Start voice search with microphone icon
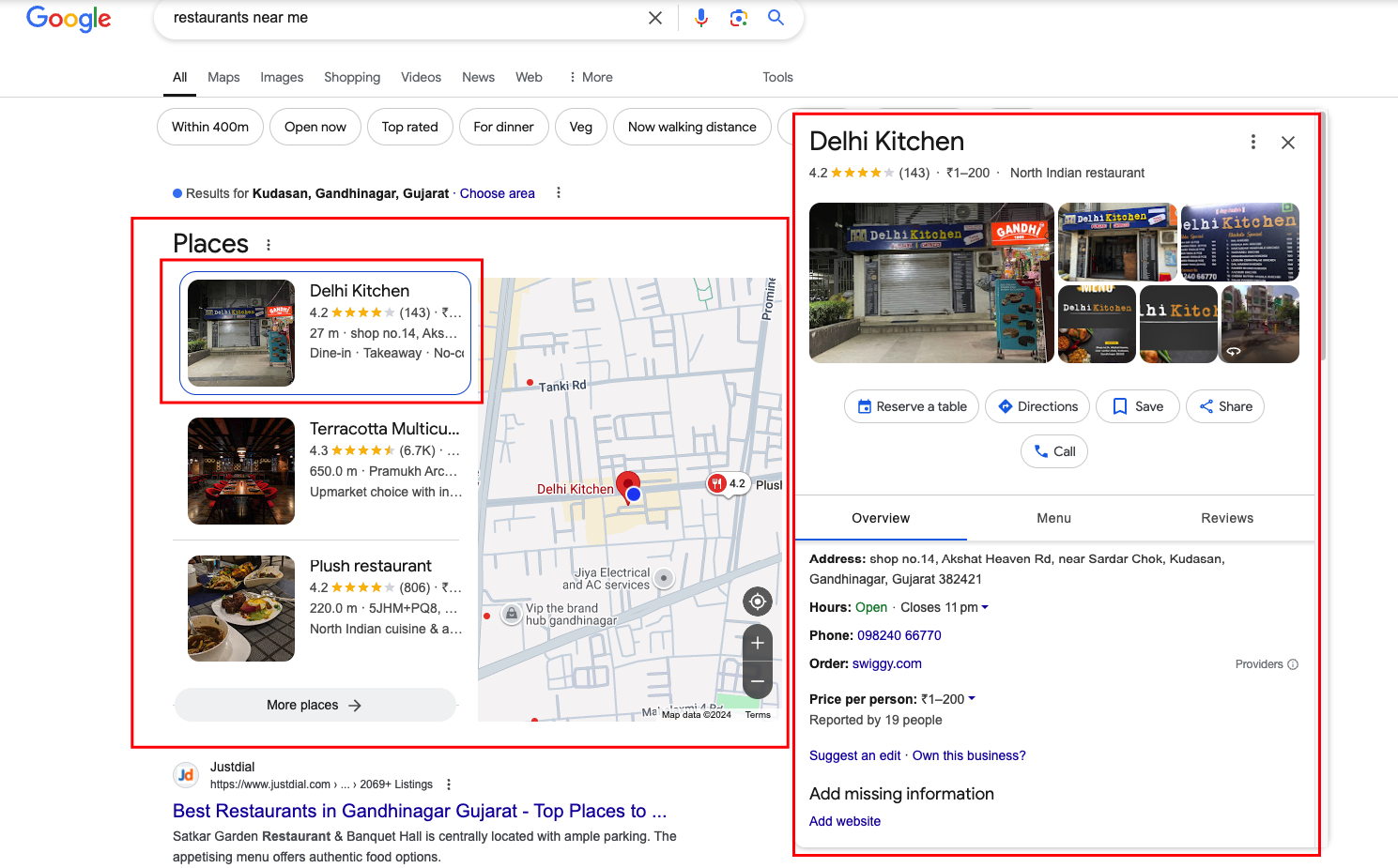 701,18
